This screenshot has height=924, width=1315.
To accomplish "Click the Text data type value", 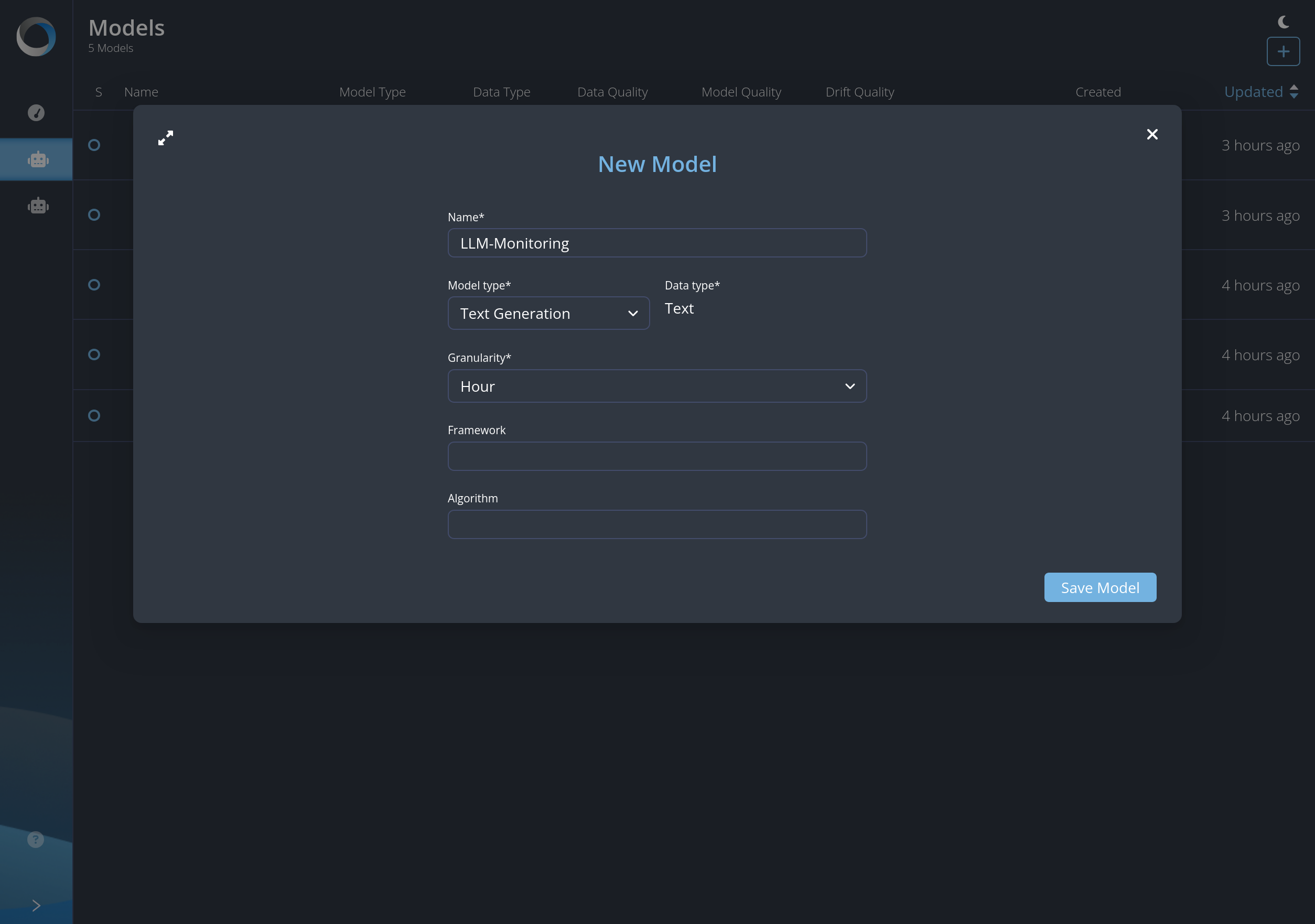I will pos(678,308).
